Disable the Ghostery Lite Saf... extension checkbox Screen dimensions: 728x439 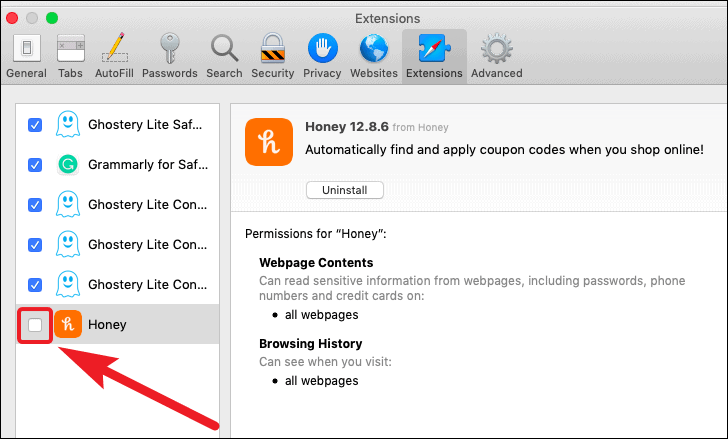(x=35, y=125)
